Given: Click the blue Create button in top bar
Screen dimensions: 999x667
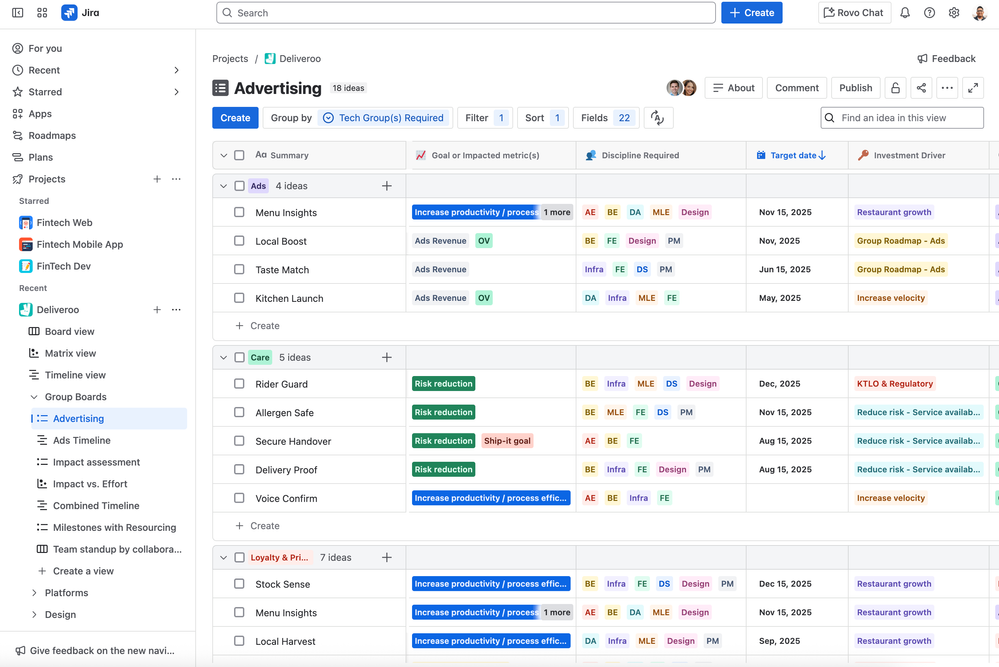Looking at the screenshot, I should click(x=751, y=13).
